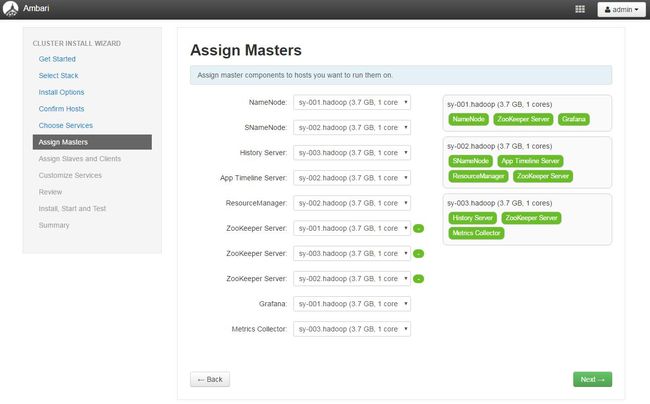Go to Get Started step
Viewport: 650px width, 404px height.
tap(57, 59)
